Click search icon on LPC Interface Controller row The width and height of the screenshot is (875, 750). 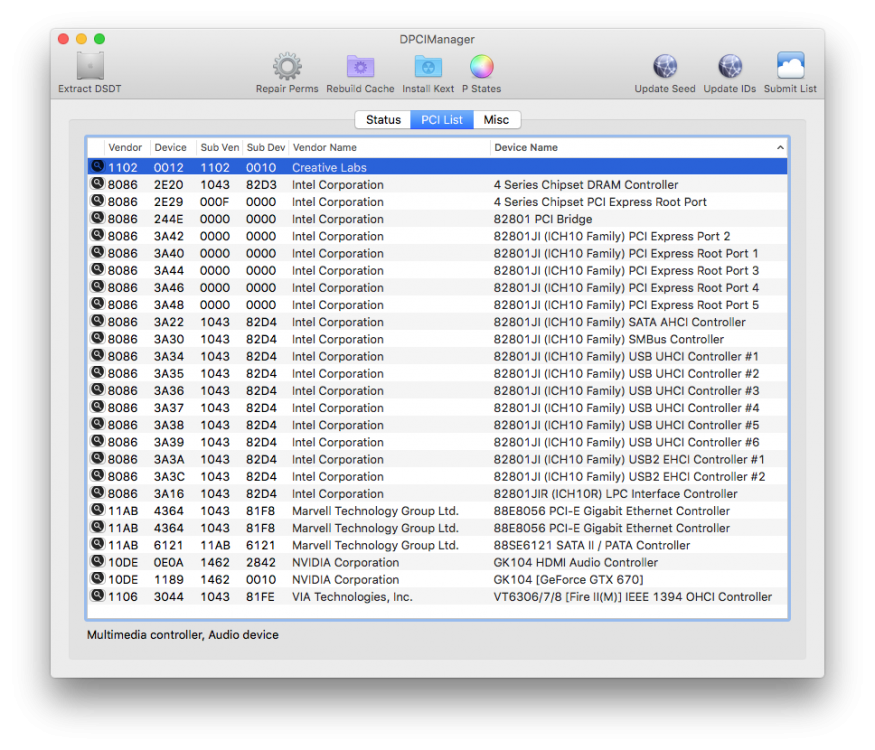(98, 493)
